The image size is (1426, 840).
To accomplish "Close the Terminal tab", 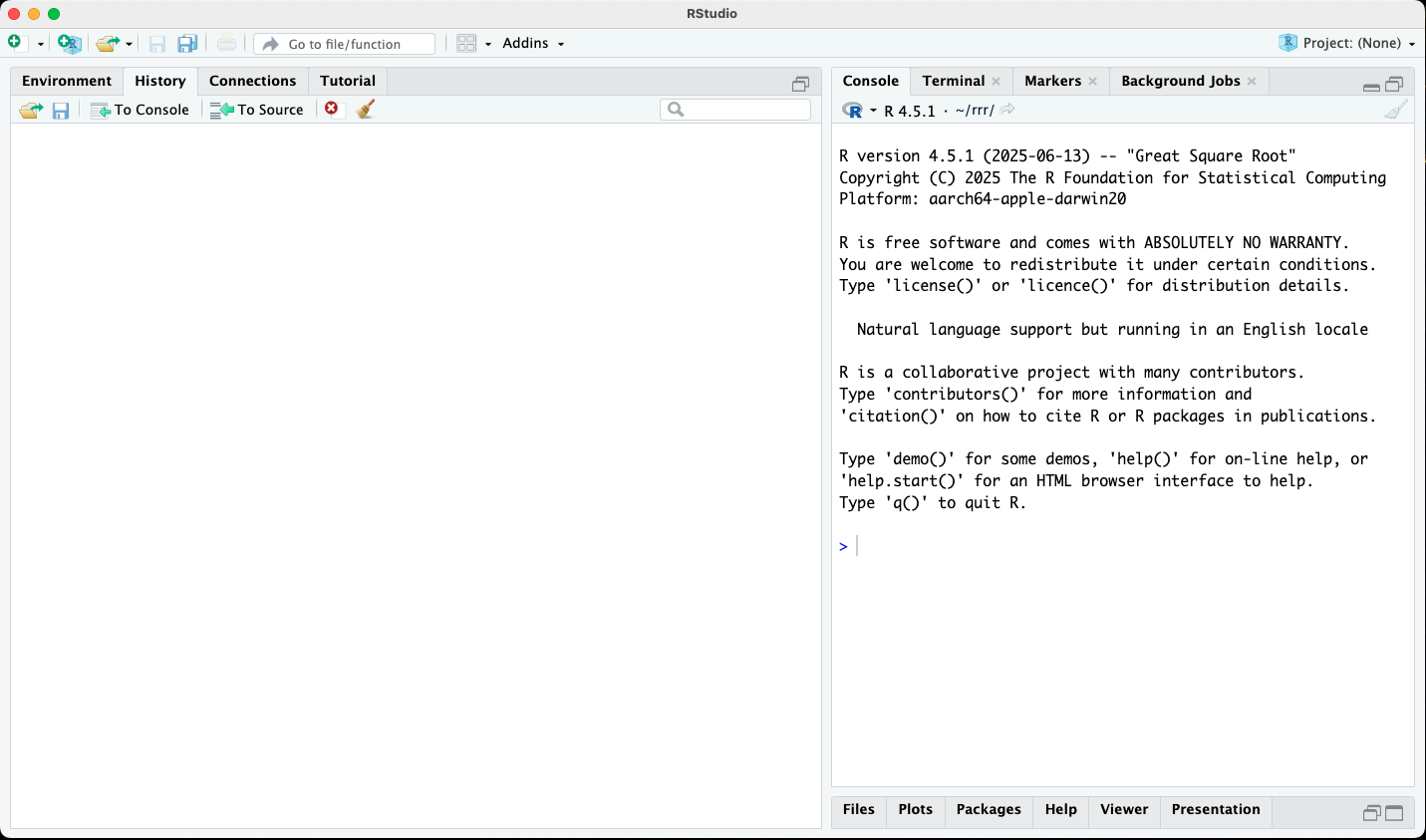I will point(997,82).
